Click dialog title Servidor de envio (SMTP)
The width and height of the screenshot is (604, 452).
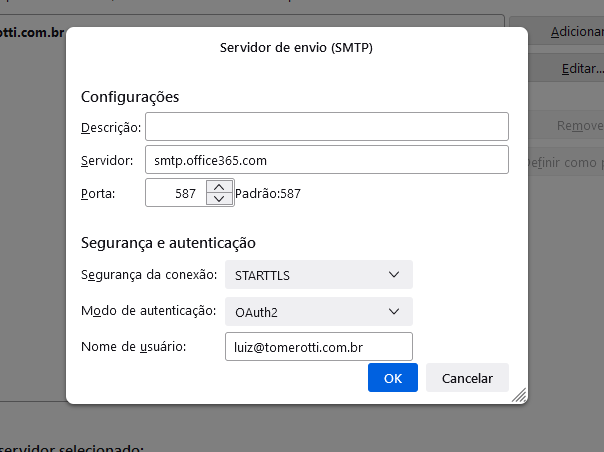tap(296, 47)
